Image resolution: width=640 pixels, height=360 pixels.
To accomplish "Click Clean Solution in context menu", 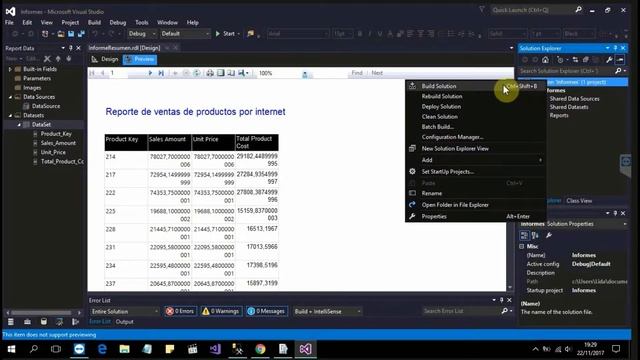I will pos(476,117).
